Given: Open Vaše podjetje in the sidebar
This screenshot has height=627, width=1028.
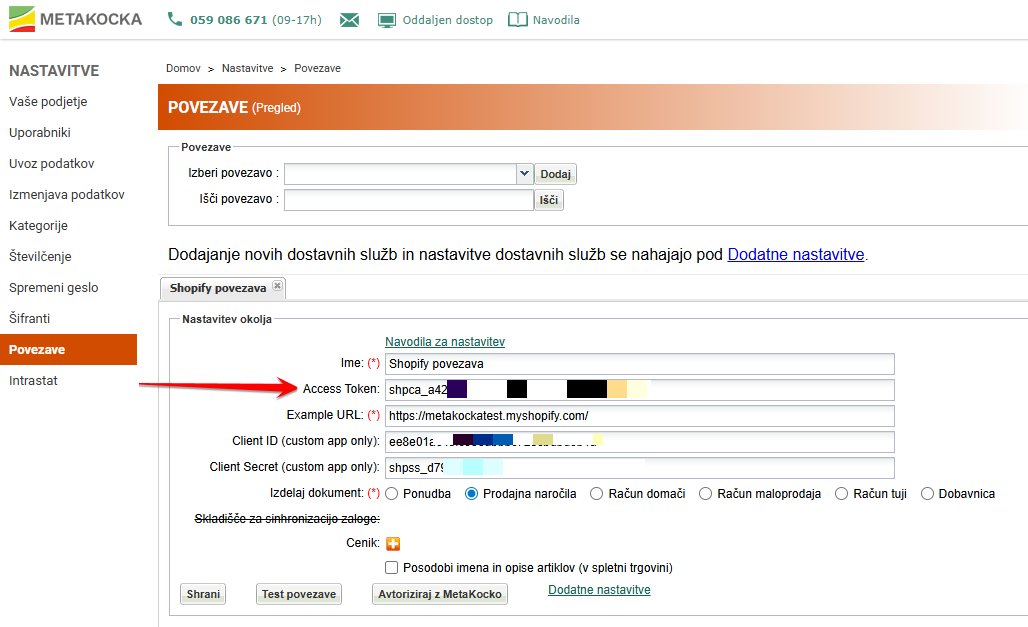Looking at the screenshot, I should [48, 102].
